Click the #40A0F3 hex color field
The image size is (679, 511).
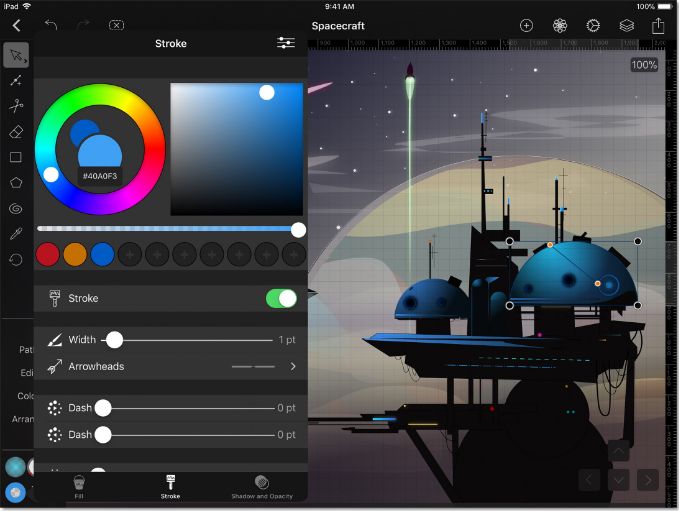click(100, 176)
